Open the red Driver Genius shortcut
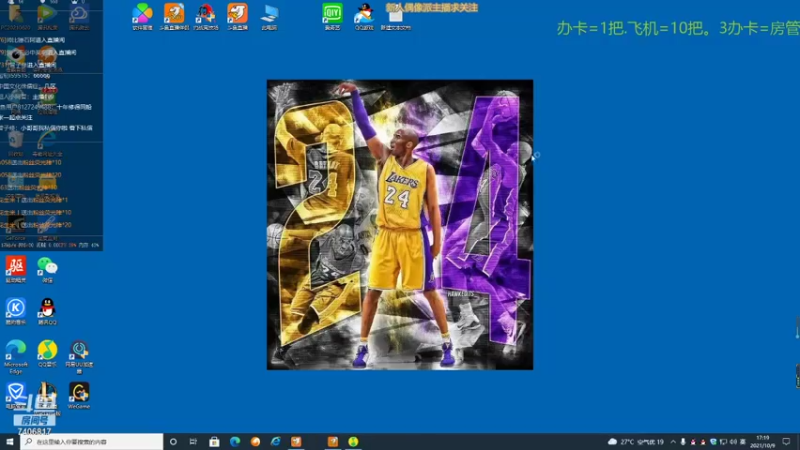800x450 pixels. pyautogui.click(x=16, y=269)
